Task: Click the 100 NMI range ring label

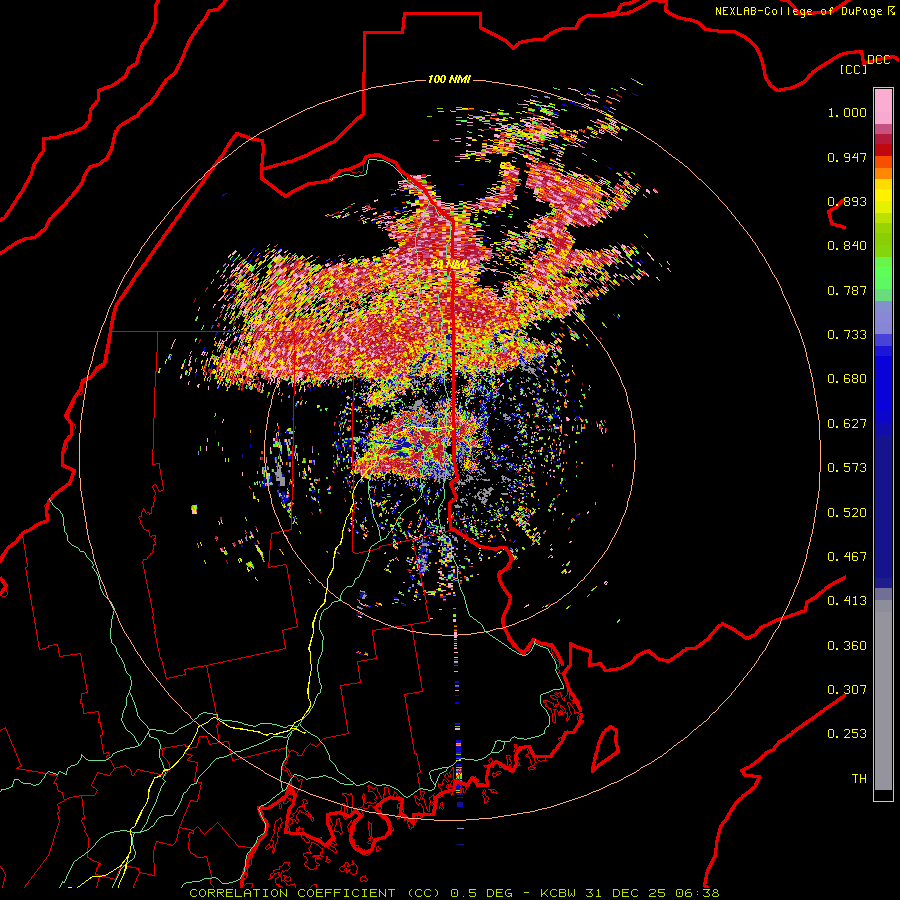Action: click(449, 79)
